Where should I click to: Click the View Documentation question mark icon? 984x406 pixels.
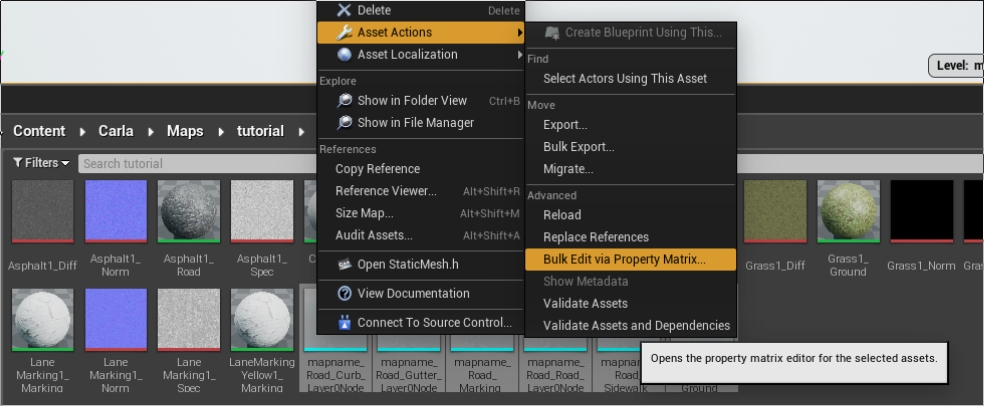pos(344,293)
